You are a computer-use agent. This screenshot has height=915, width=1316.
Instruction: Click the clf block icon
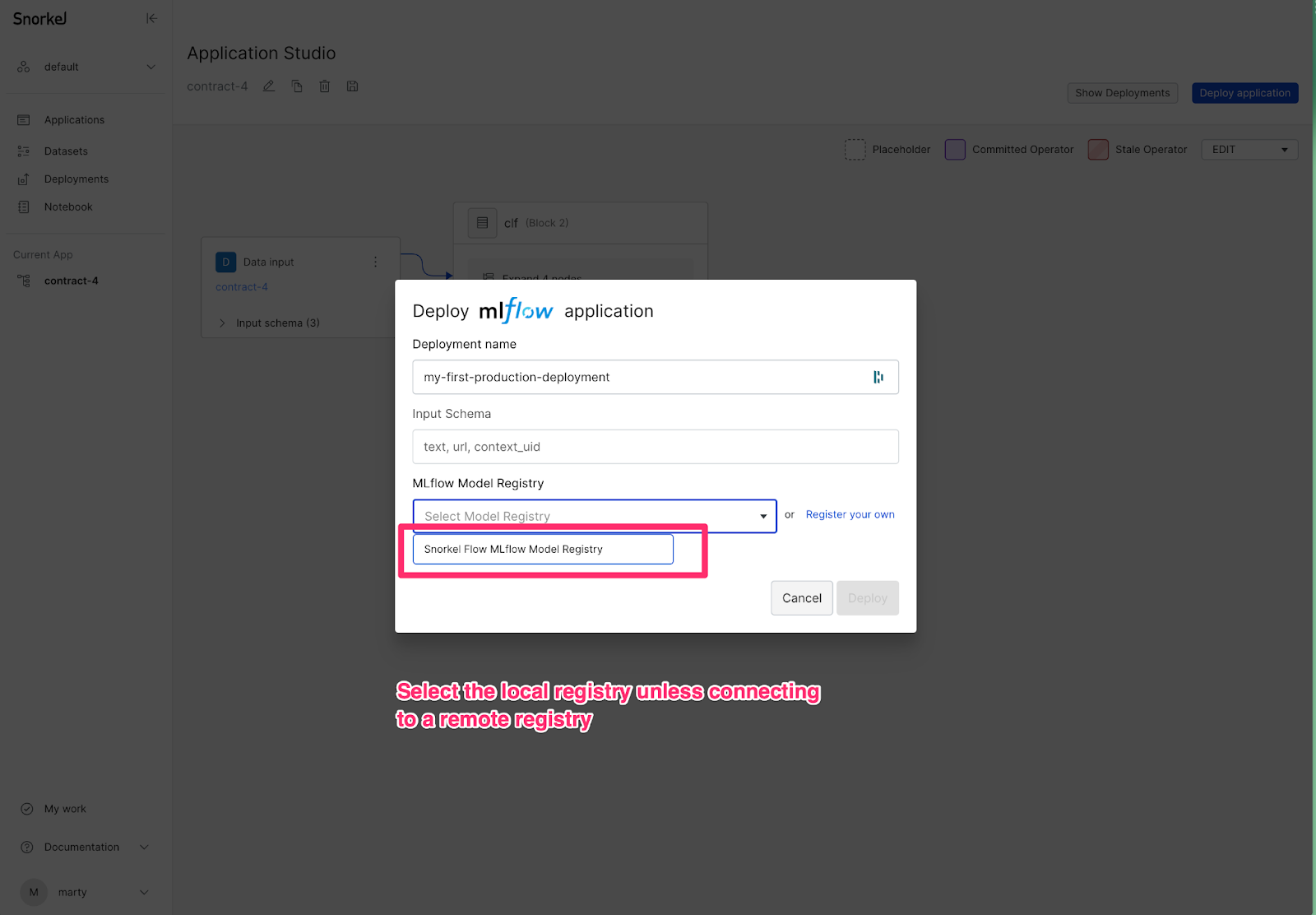483,223
